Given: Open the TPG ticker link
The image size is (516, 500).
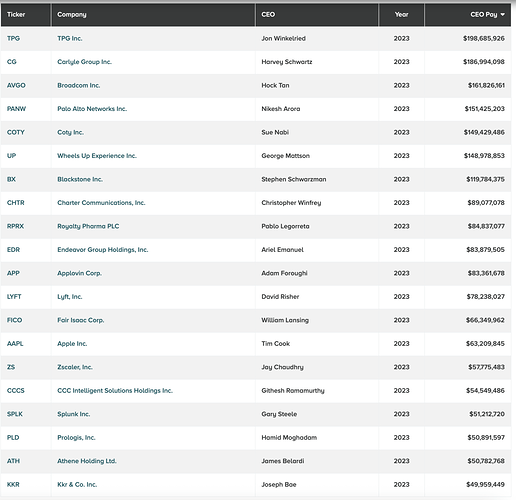Looking at the screenshot, I should click(x=13, y=38).
